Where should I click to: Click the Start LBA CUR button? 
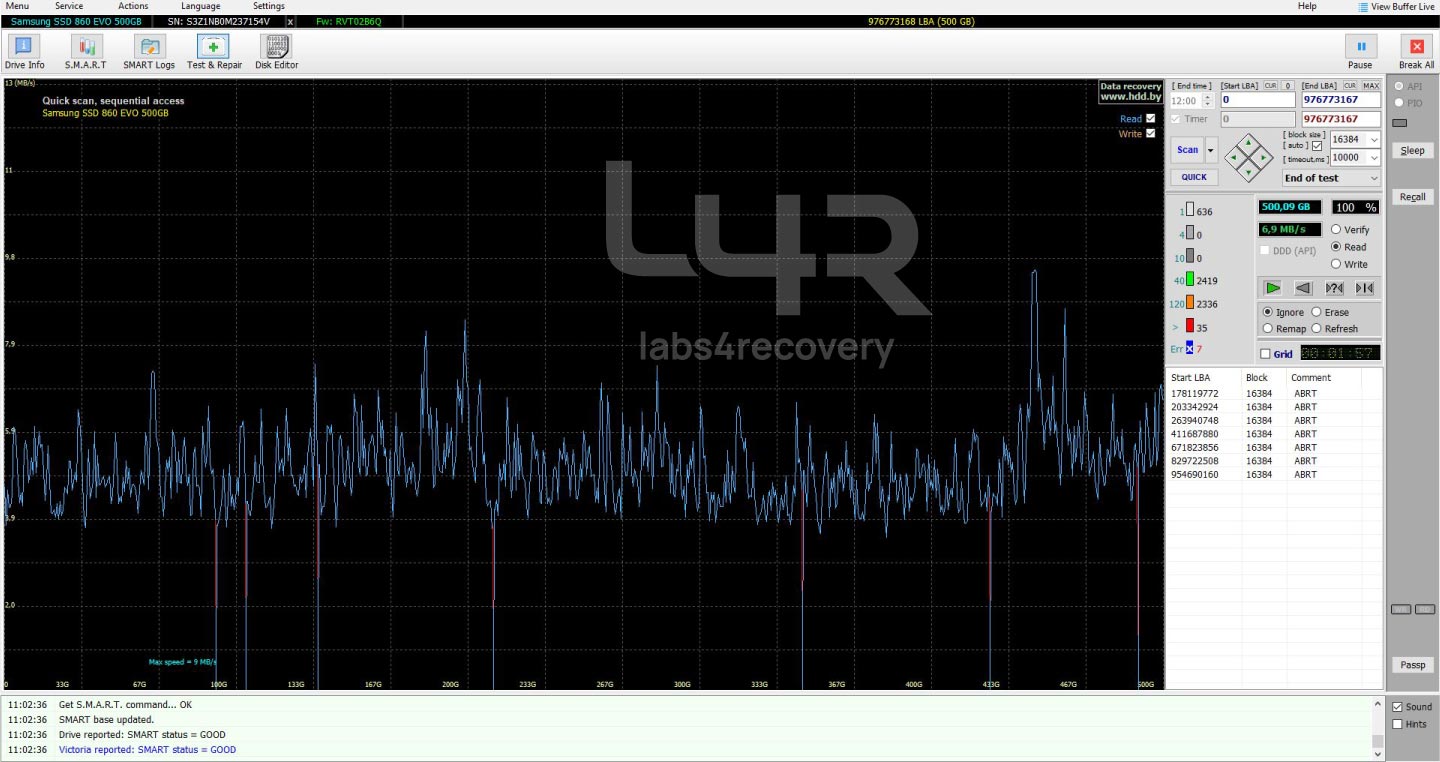tap(1270, 86)
